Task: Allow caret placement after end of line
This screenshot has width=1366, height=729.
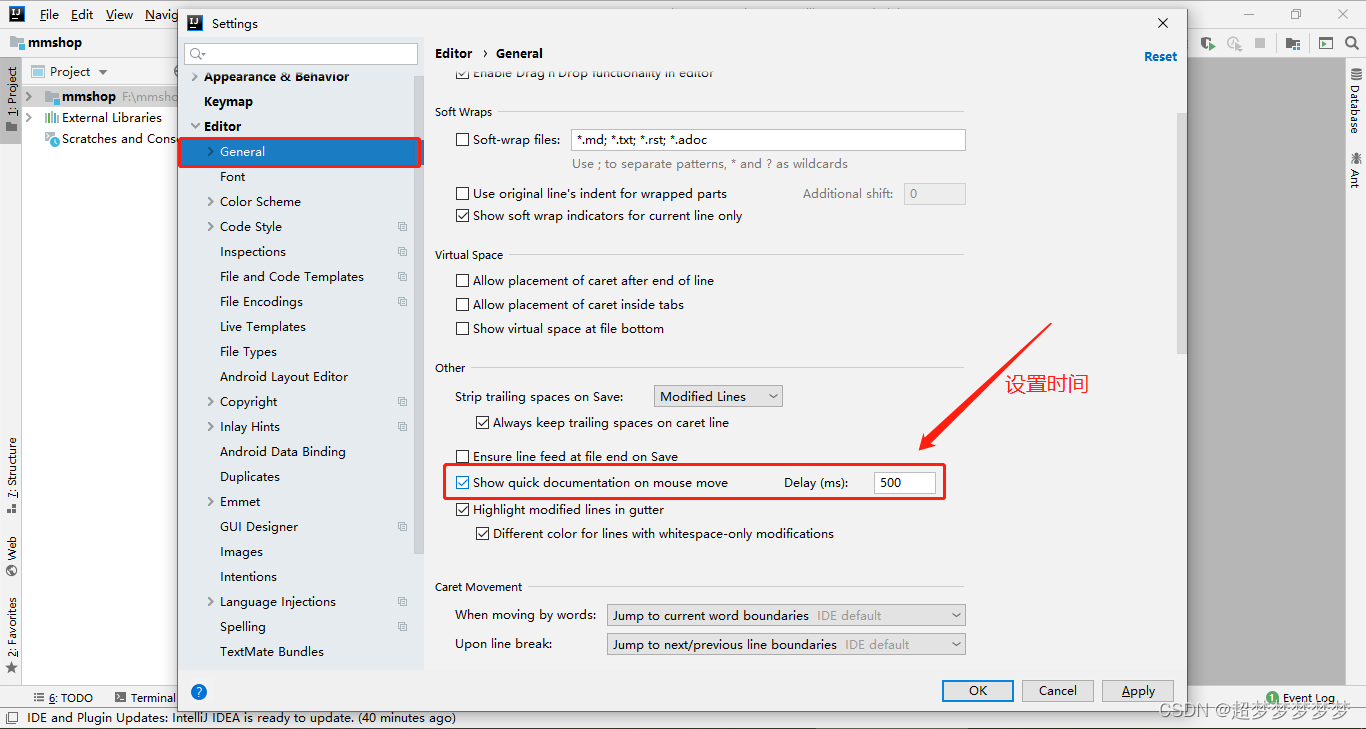Action: (462, 281)
